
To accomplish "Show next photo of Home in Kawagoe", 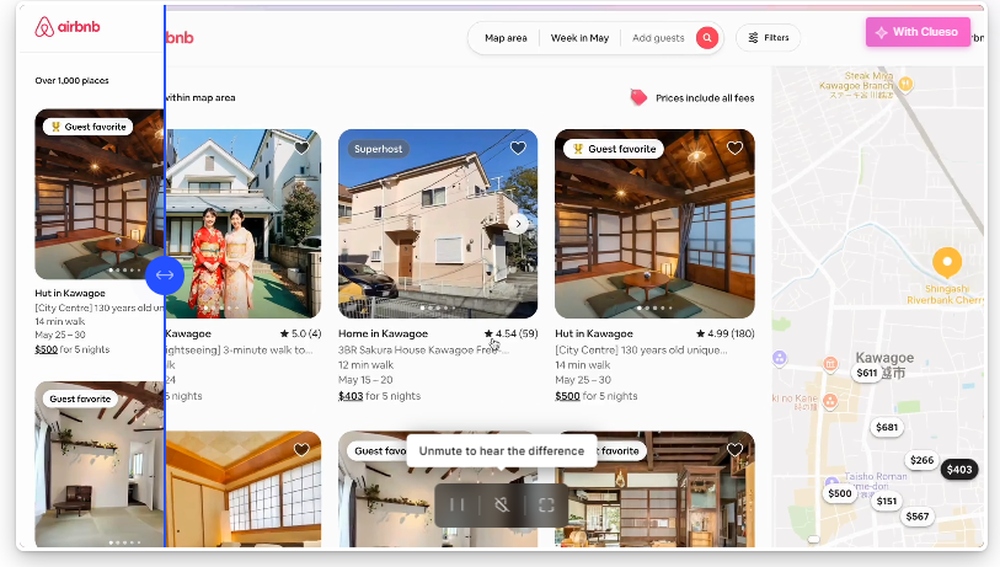I will [518, 224].
